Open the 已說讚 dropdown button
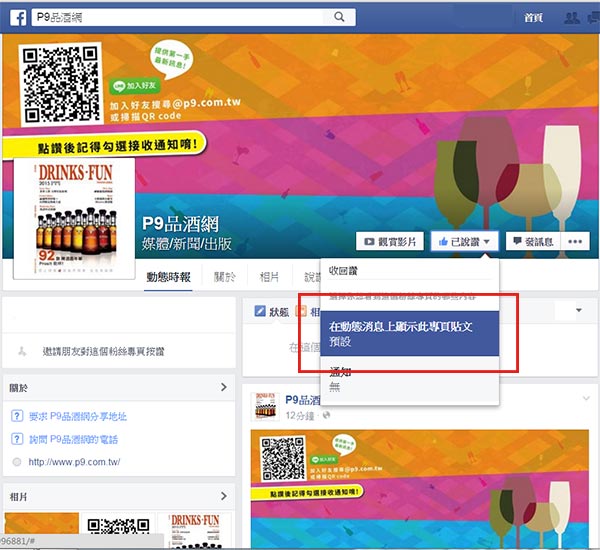Image resolution: width=600 pixels, height=550 pixels. click(465, 242)
